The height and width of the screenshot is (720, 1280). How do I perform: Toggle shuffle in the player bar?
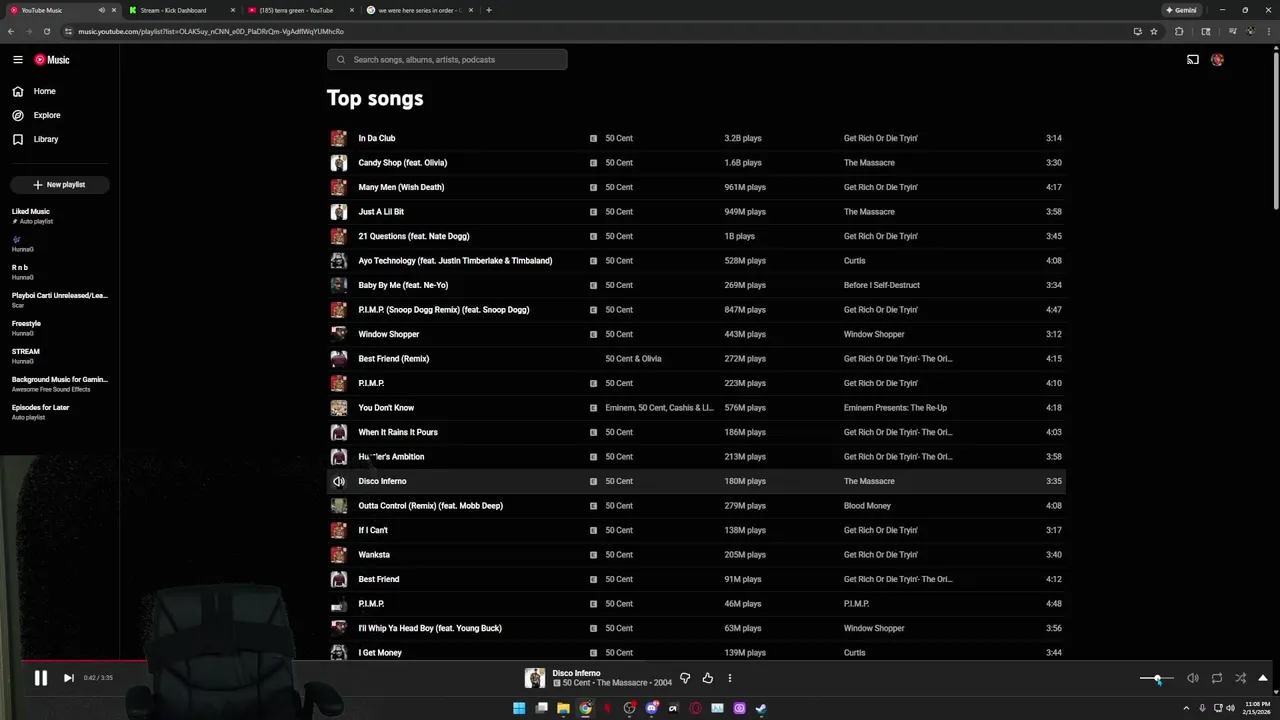point(1240,678)
